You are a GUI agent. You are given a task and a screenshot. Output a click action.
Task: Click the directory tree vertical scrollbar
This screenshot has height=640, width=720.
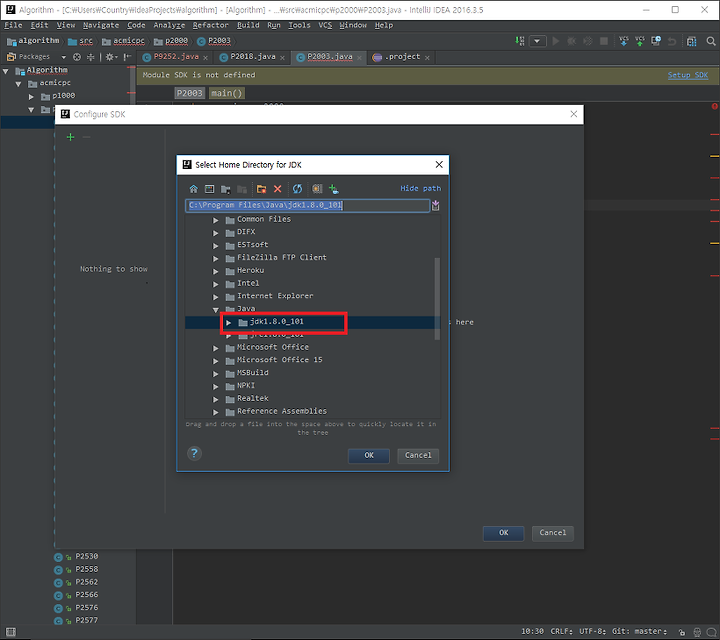(437, 298)
